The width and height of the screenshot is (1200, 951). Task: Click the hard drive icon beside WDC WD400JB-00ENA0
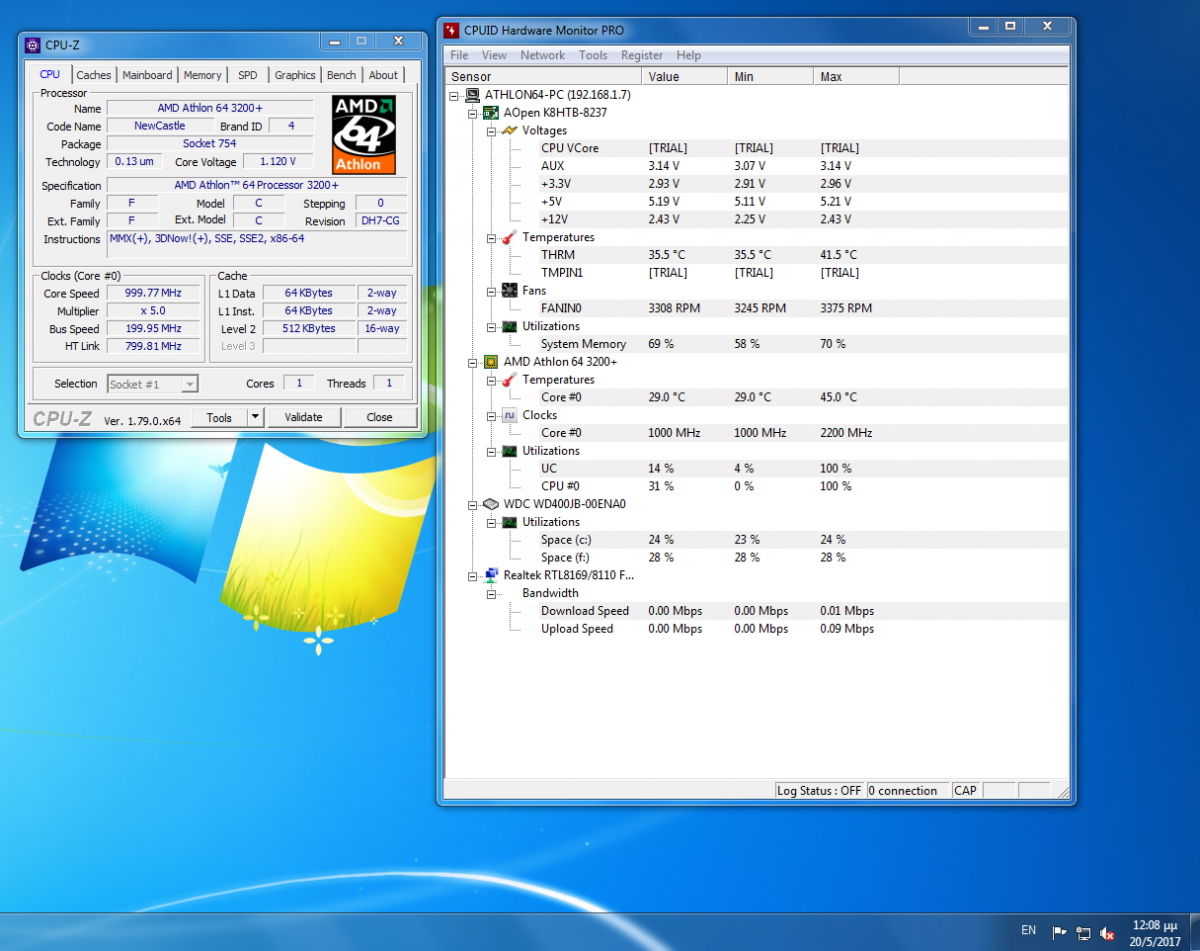(x=491, y=504)
